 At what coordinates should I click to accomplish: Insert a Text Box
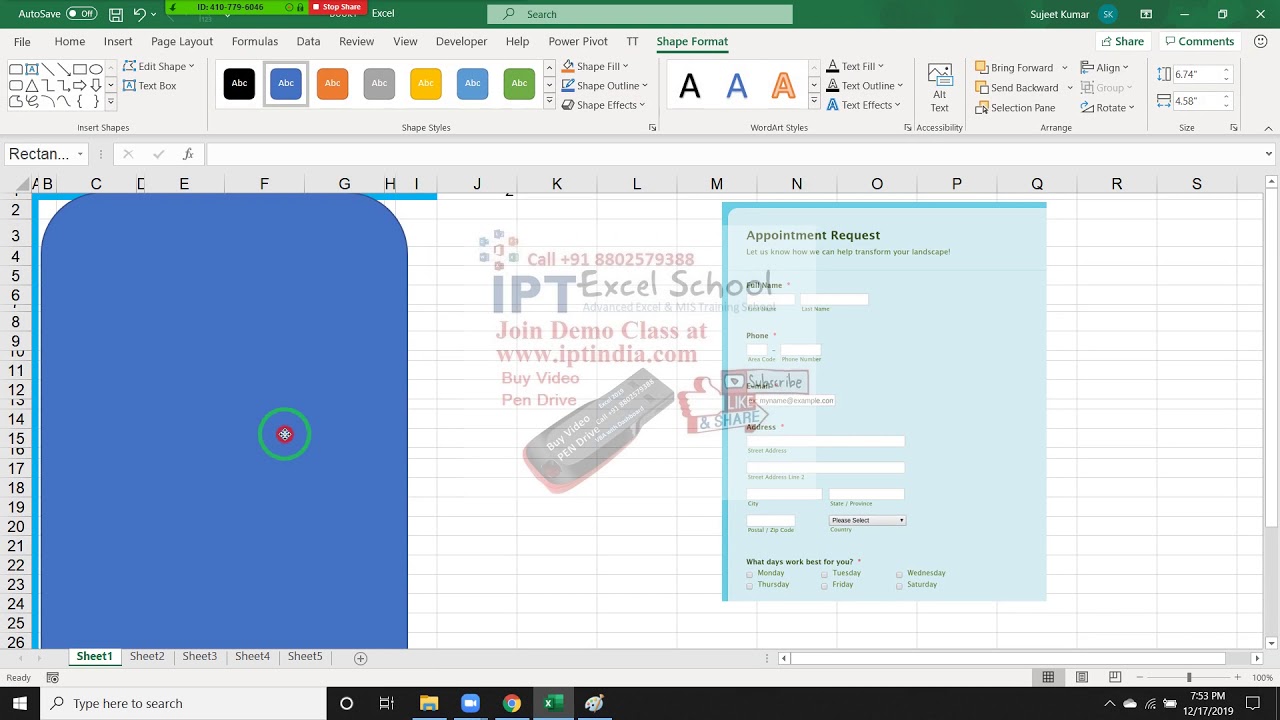[149, 86]
